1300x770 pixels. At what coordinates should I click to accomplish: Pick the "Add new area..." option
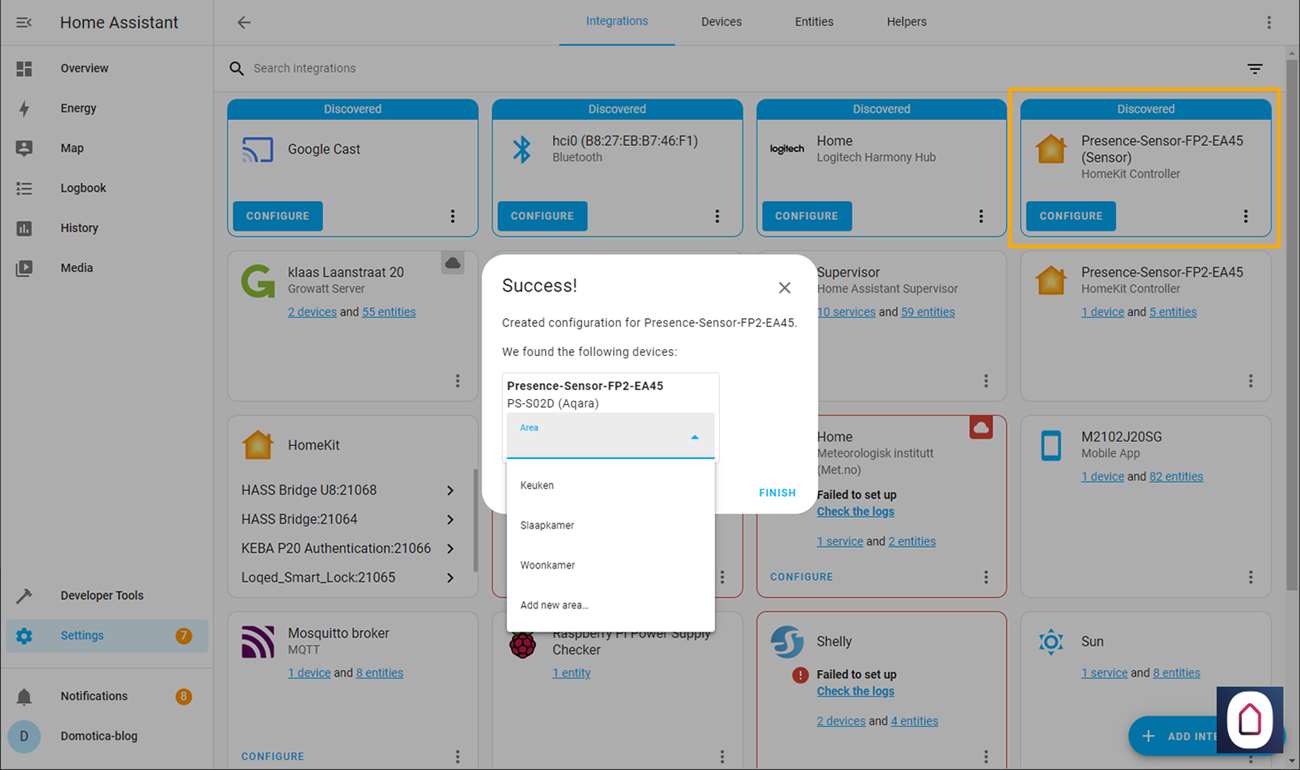click(554, 605)
